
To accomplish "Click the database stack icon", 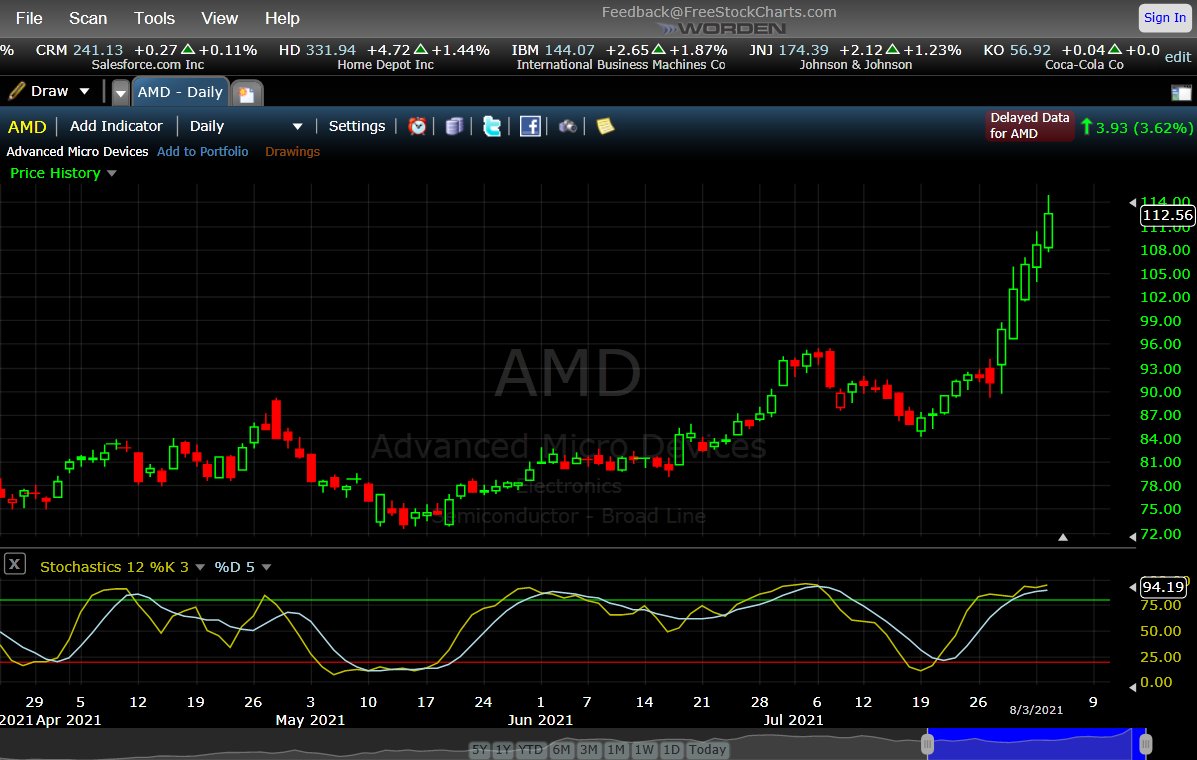I will [454, 126].
